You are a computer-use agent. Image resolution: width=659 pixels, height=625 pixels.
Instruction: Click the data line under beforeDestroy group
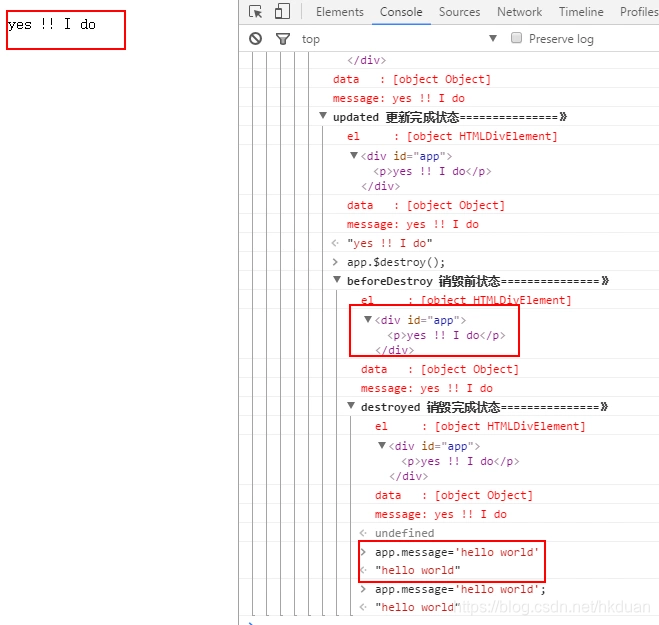(440, 369)
